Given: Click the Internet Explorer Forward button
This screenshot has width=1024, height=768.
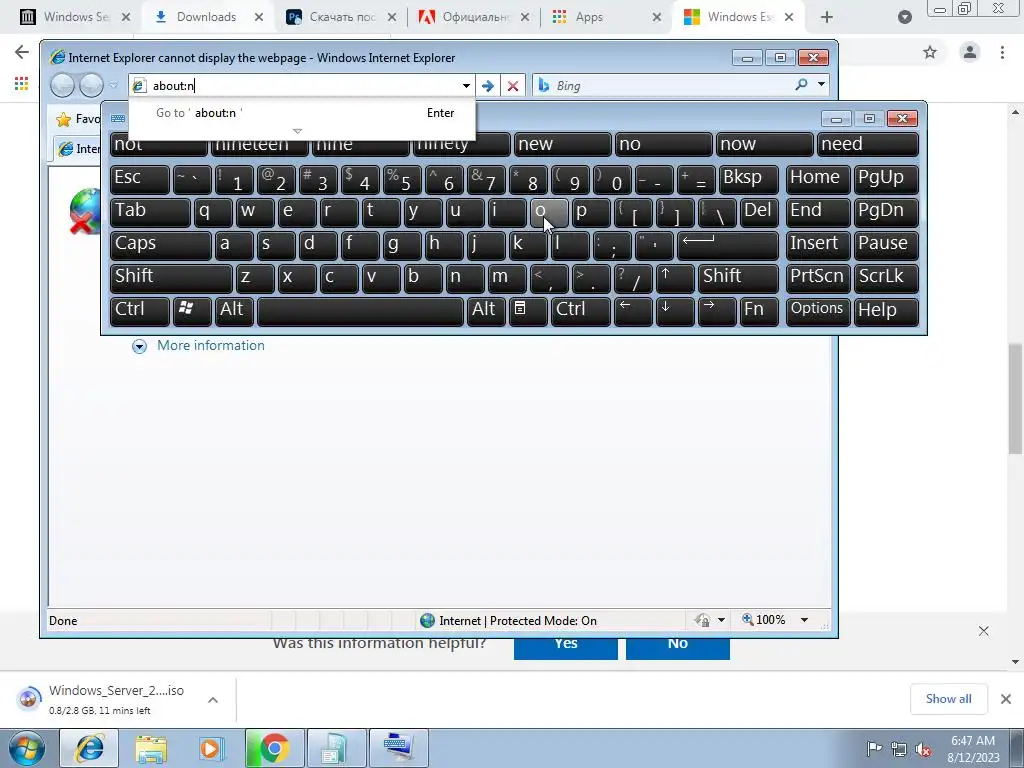Looking at the screenshot, I should (91, 85).
